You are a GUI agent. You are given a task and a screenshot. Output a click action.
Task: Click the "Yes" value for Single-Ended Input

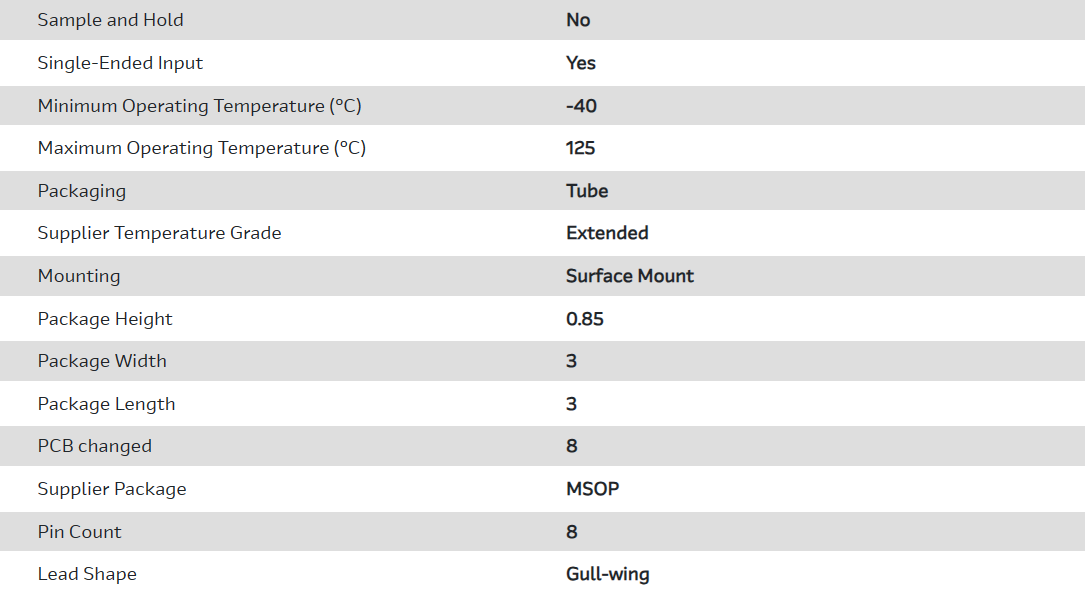(580, 63)
